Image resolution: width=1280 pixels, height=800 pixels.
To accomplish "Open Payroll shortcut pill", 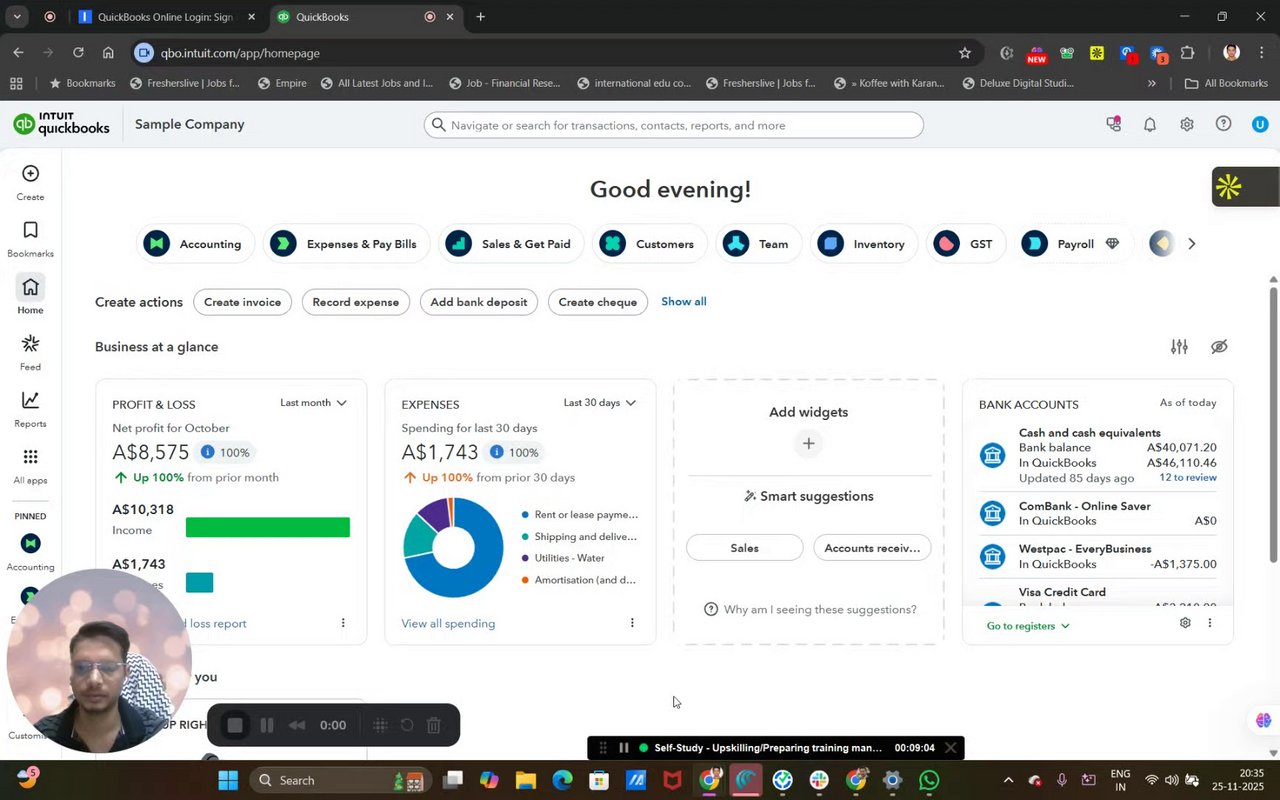I will tap(1074, 244).
